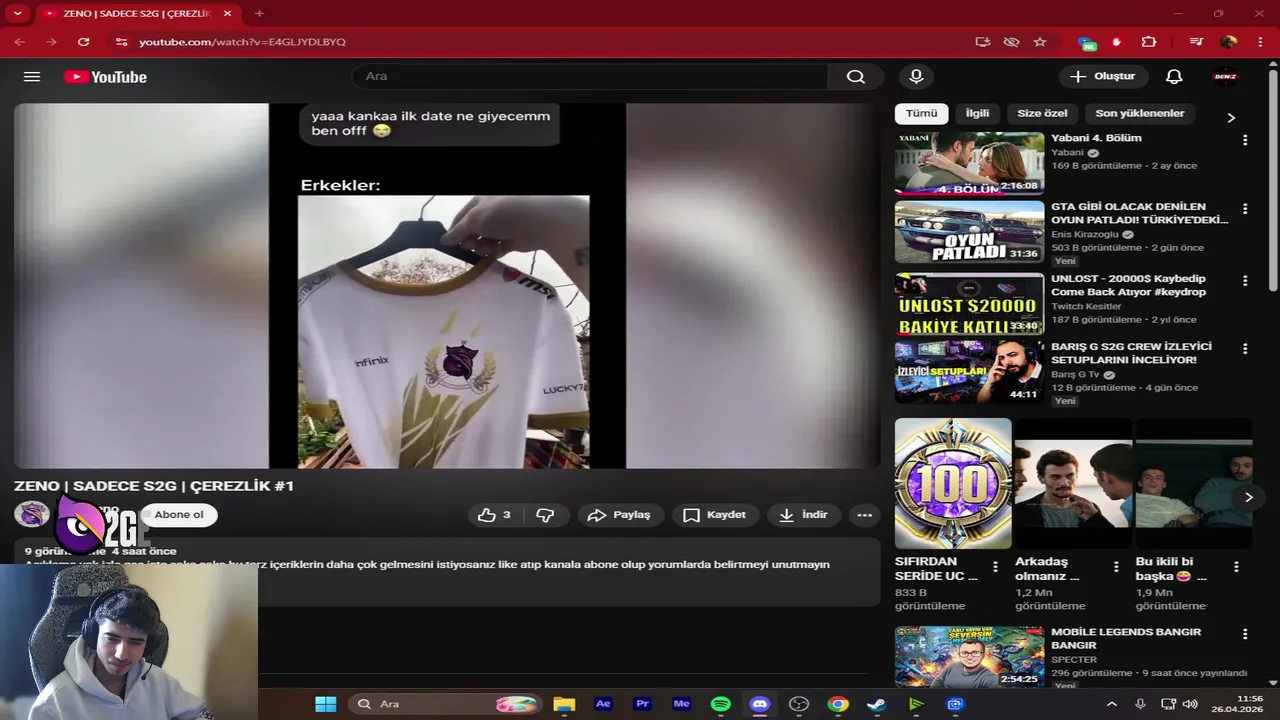Screen dimensions: 1280x720
Task: Open the options menu for Yabani 4. Bölüm
Action: click(1245, 141)
